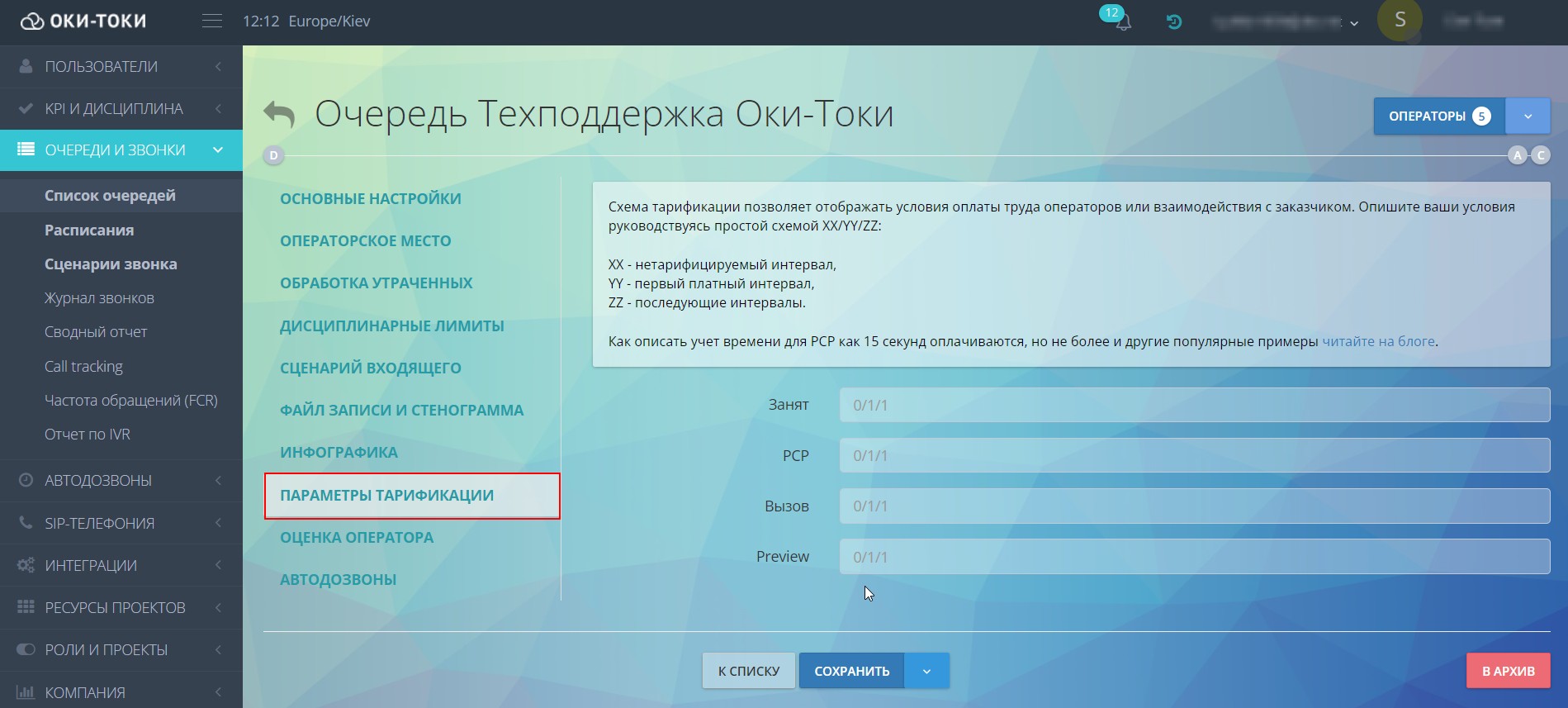Click the Ресурсы проектов grid icon
The image size is (1568, 708).
26,607
